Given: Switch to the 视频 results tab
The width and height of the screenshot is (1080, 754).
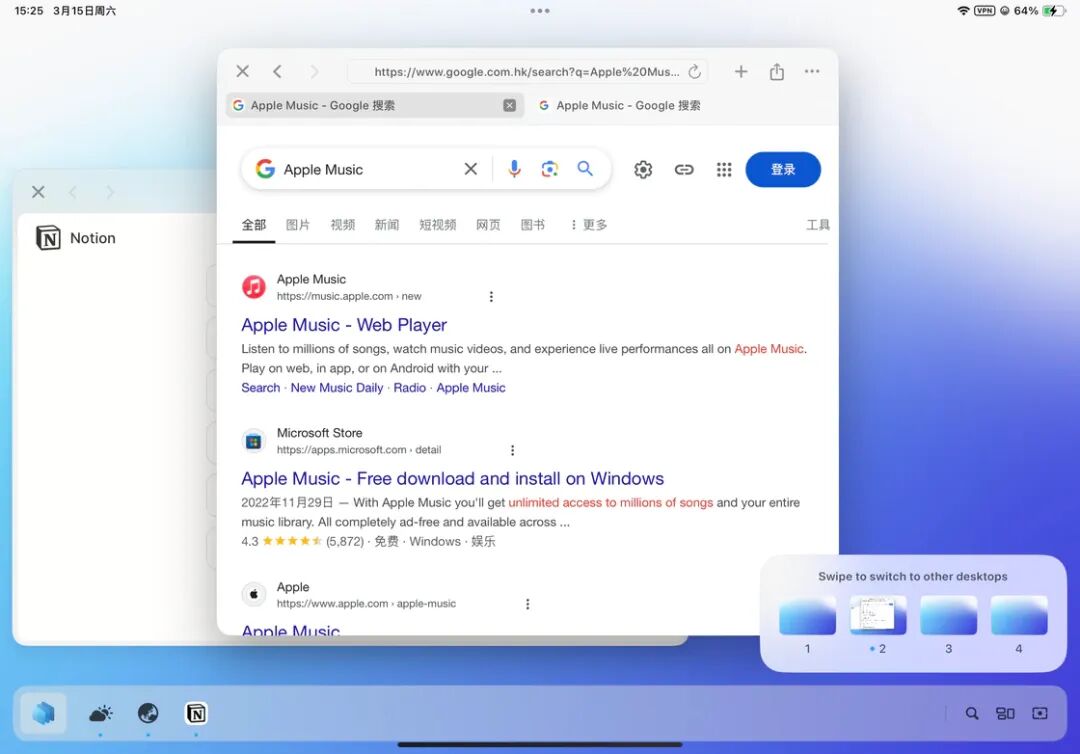Looking at the screenshot, I should (x=342, y=225).
